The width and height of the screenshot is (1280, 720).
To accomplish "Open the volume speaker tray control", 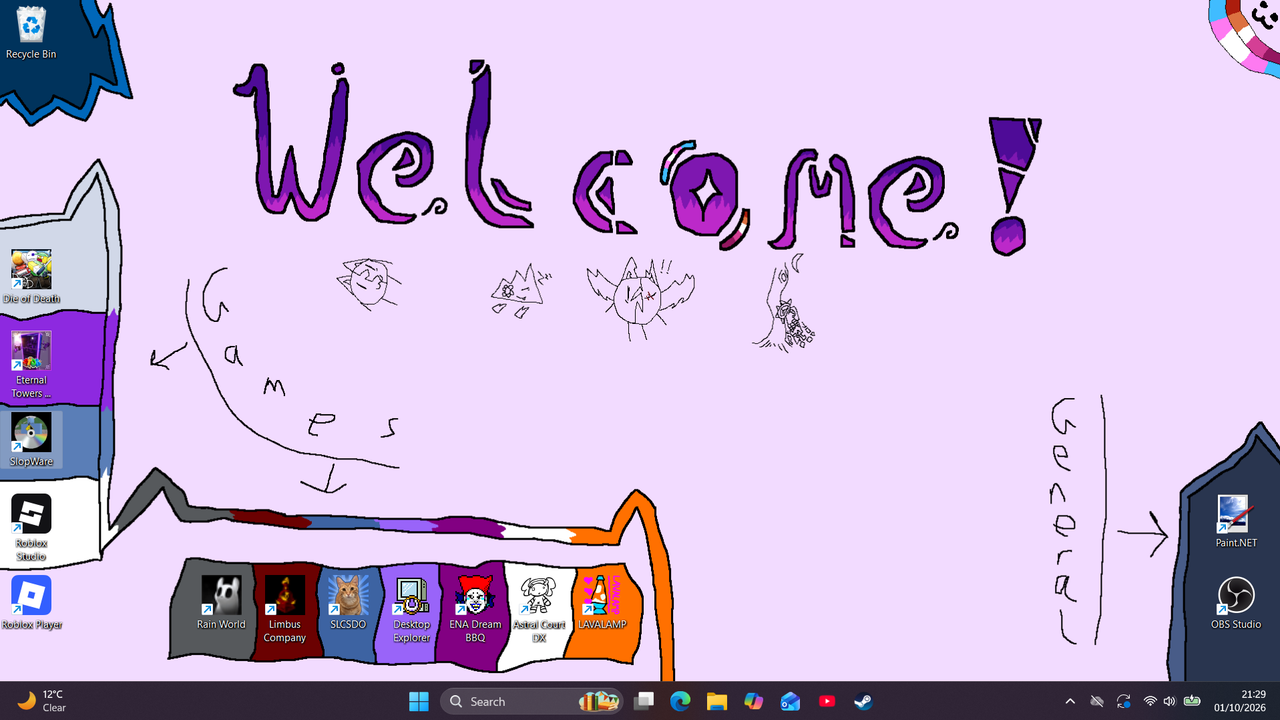I will 1170,701.
